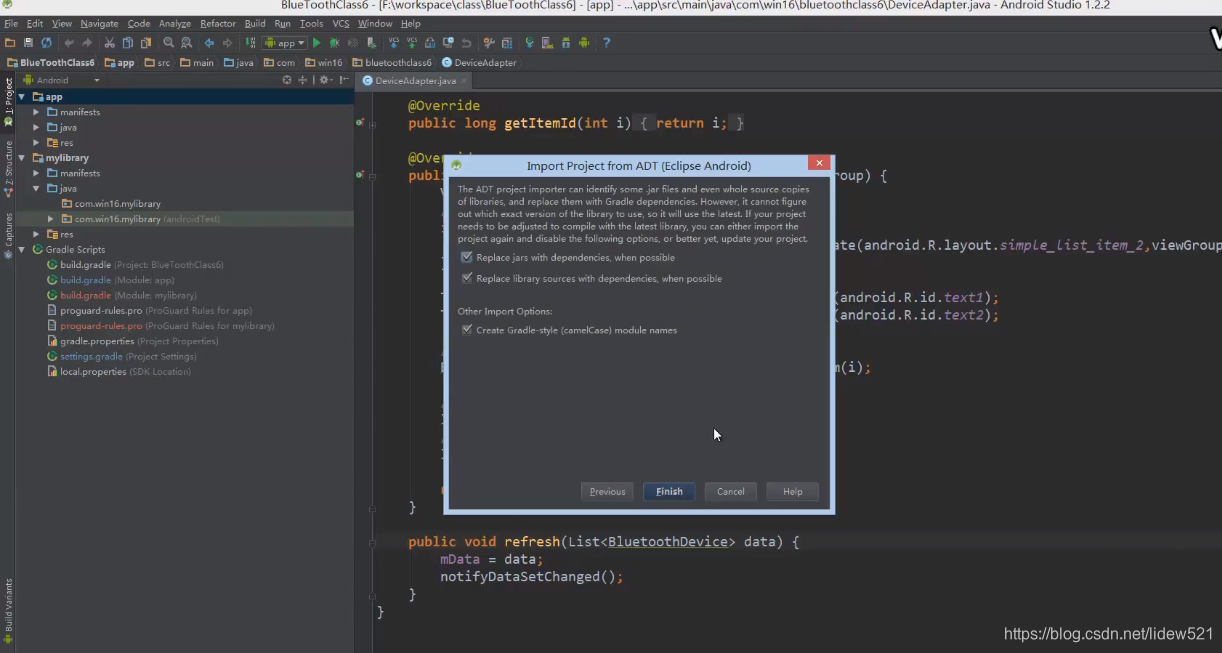Viewport: 1222px width, 653px height.
Task: Open the File menu
Action: 11,23
